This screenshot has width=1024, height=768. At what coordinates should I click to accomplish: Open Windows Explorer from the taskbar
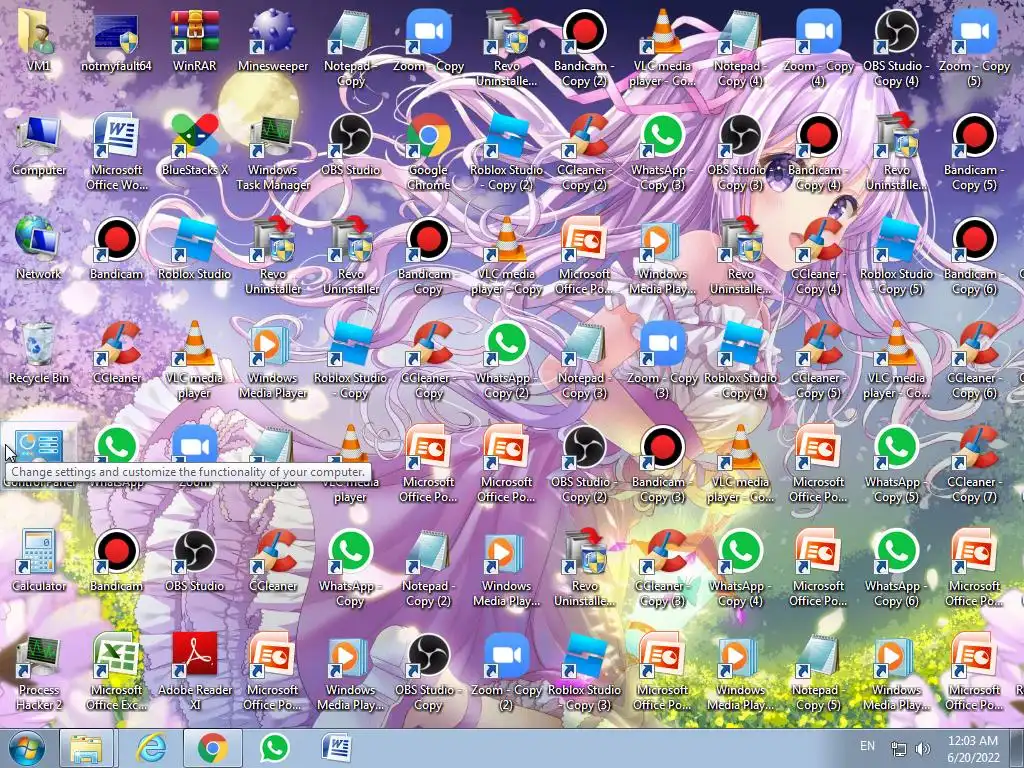click(x=87, y=748)
